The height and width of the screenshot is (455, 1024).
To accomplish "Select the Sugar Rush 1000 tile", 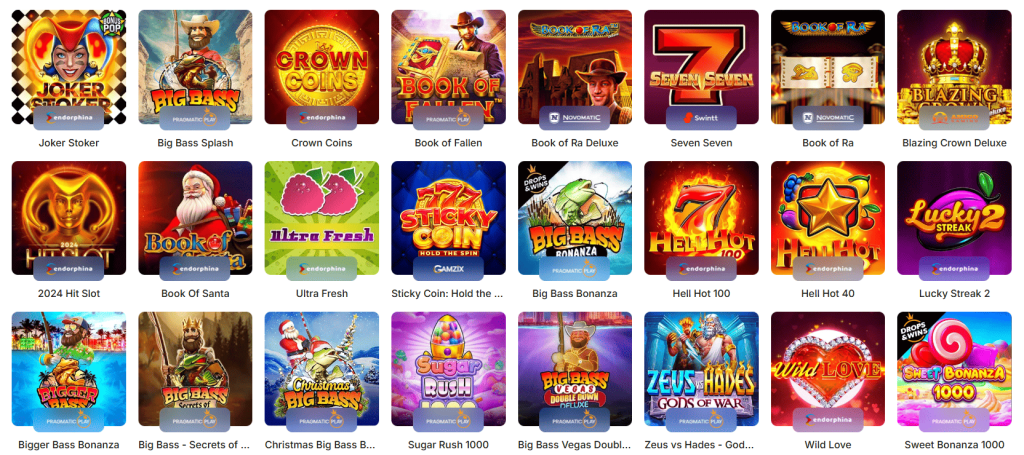I will (x=448, y=369).
